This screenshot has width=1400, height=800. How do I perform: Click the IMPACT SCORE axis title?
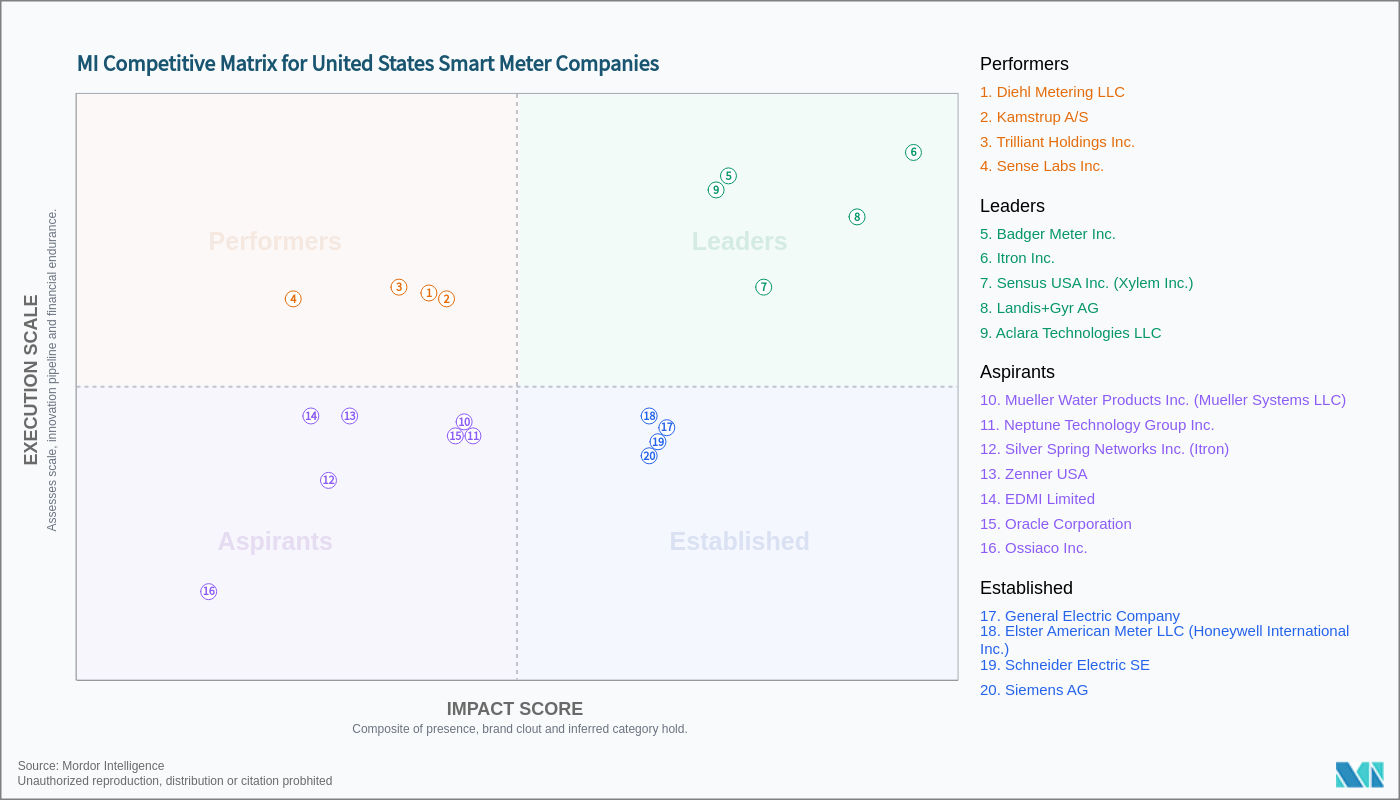(514, 709)
